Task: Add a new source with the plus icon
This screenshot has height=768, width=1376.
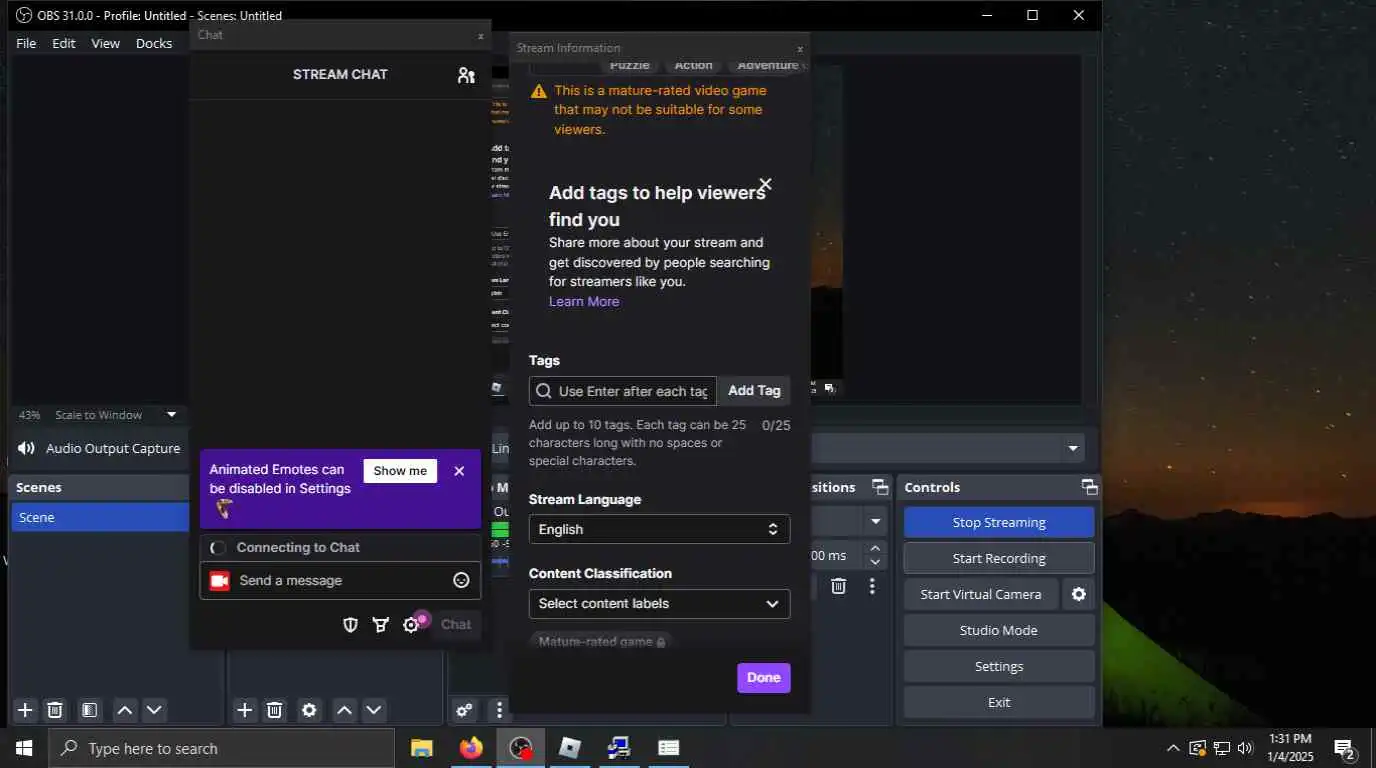Action: point(245,710)
